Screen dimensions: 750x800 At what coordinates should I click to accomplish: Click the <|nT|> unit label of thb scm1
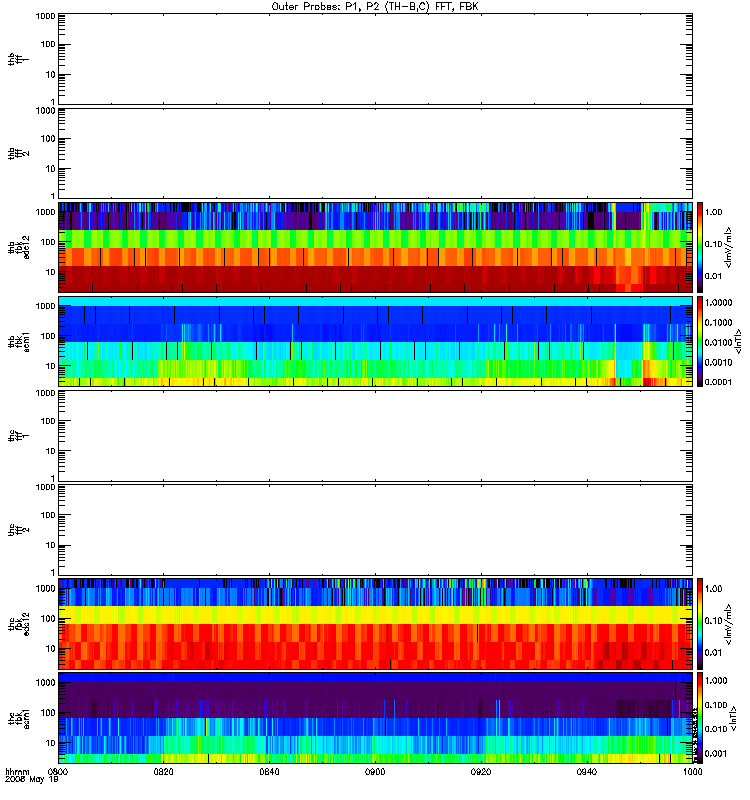click(x=738, y=341)
